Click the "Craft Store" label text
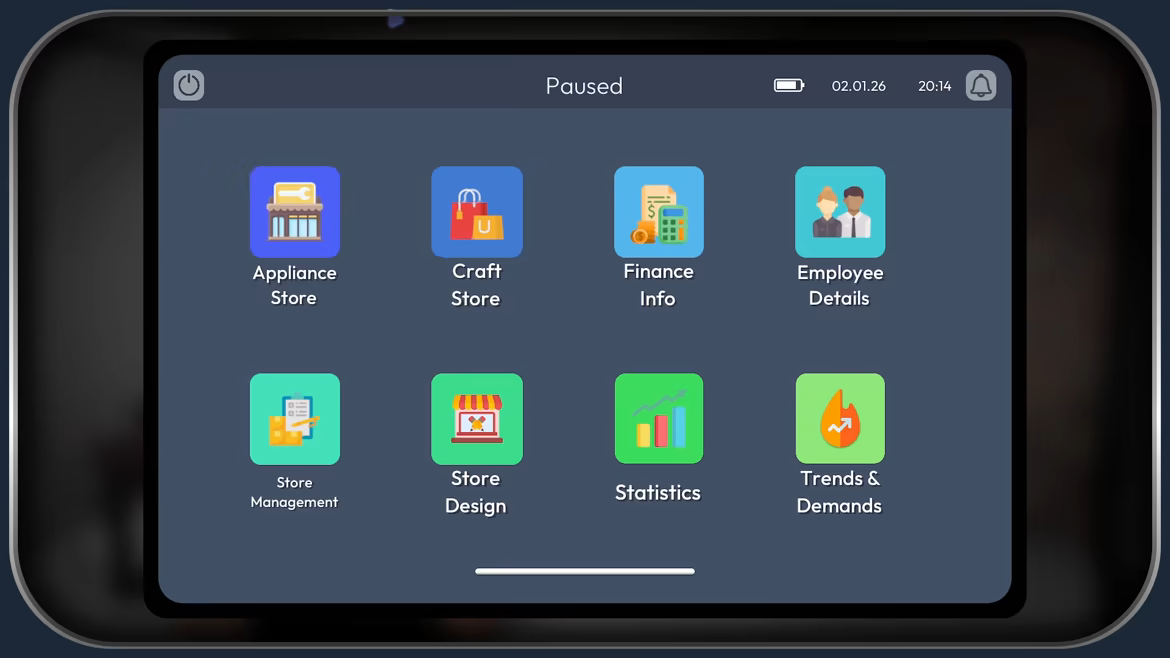Screen dimensions: 1170x658 click(x=476, y=285)
